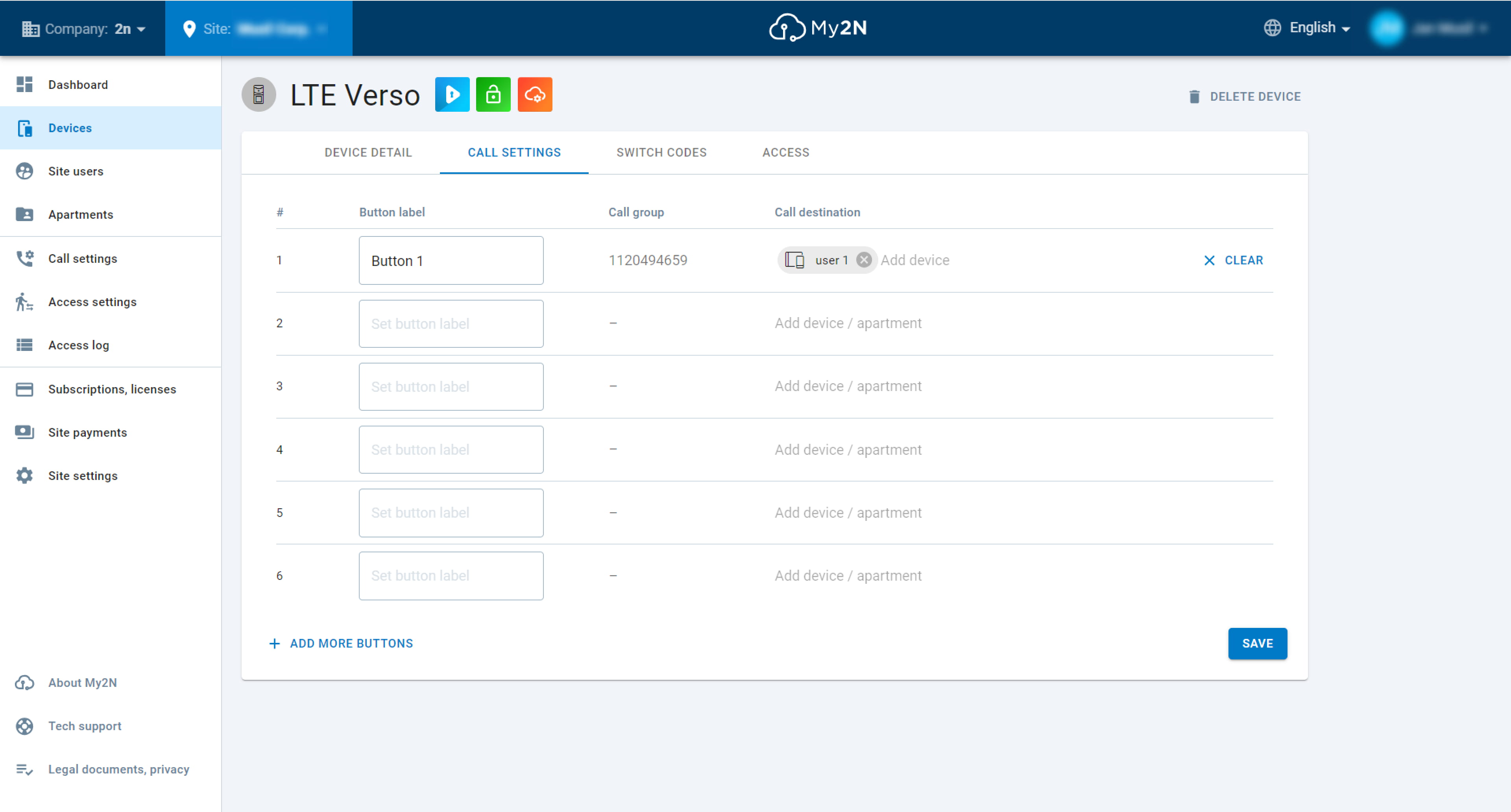This screenshot has width=1511, height=812.
Task: Click call group number 1120494659
Action: point(648,260)
